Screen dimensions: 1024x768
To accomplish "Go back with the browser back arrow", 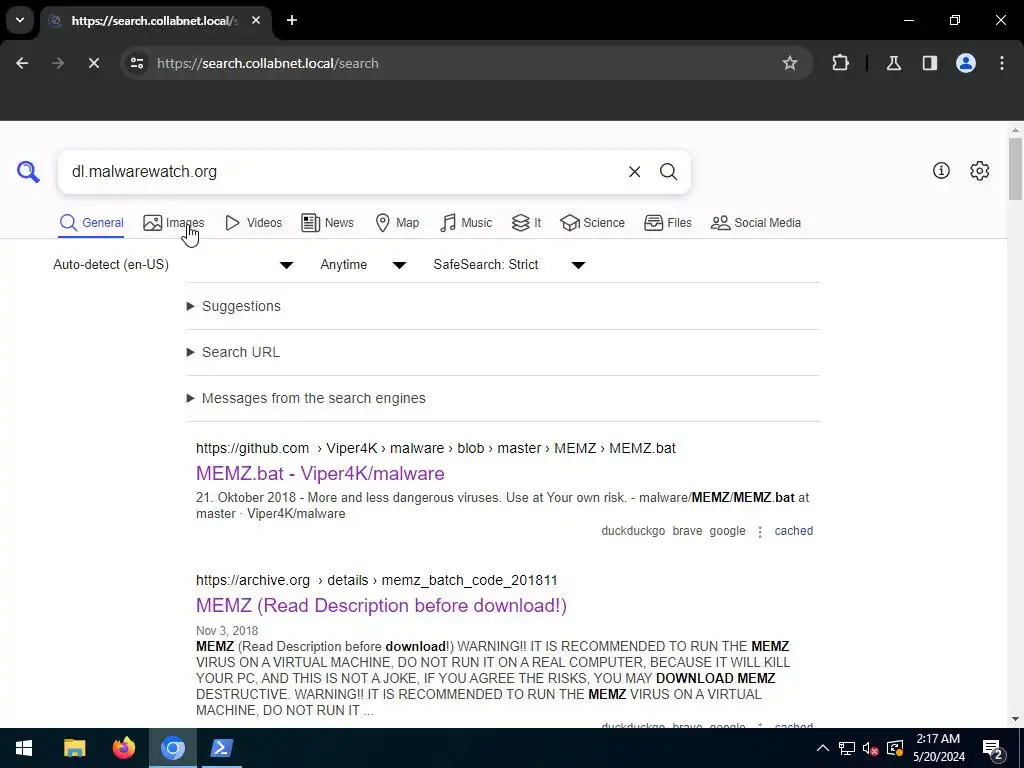I will coord(22,63).
